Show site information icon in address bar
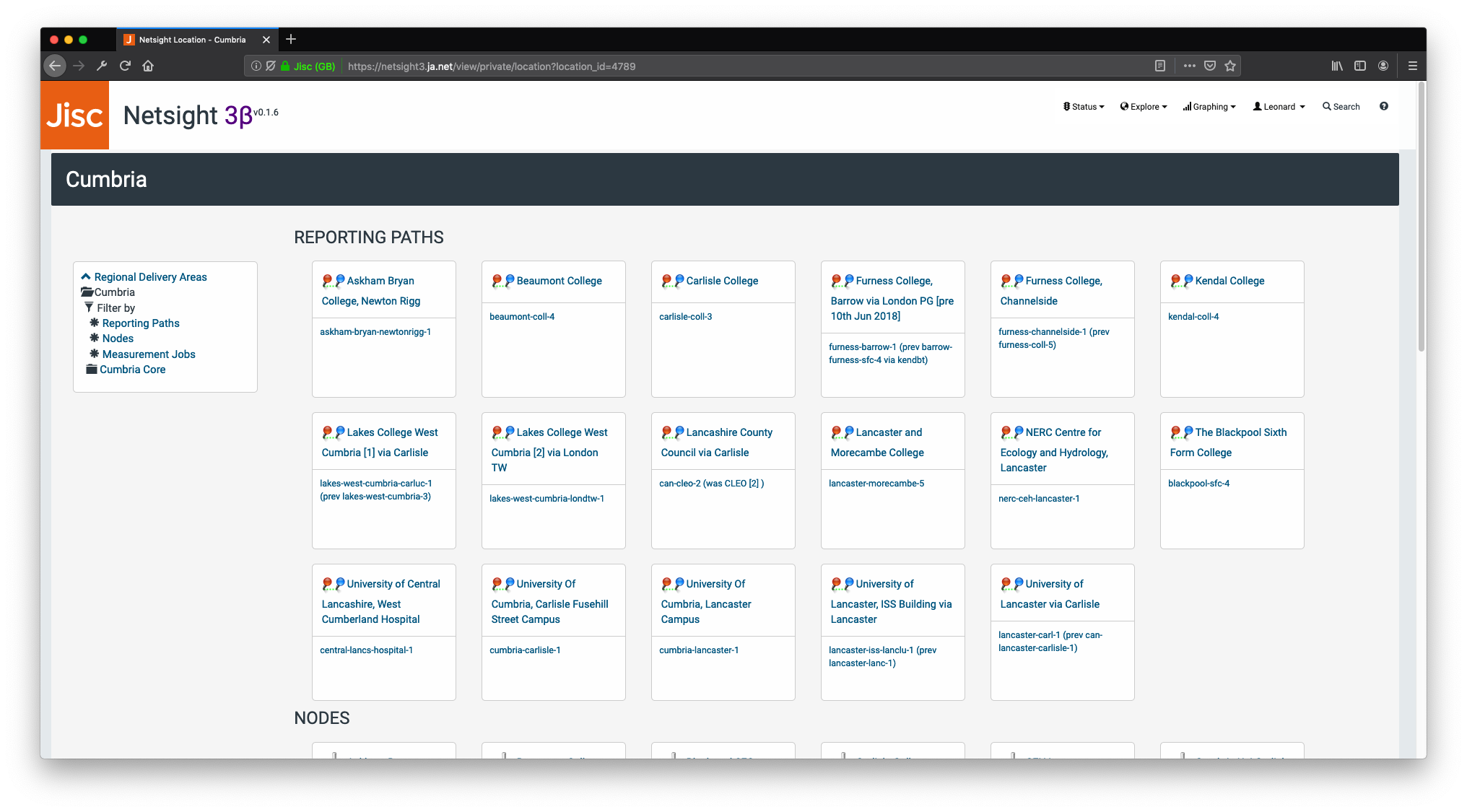This screenshot has height=812, width=1467. point(256,66)
